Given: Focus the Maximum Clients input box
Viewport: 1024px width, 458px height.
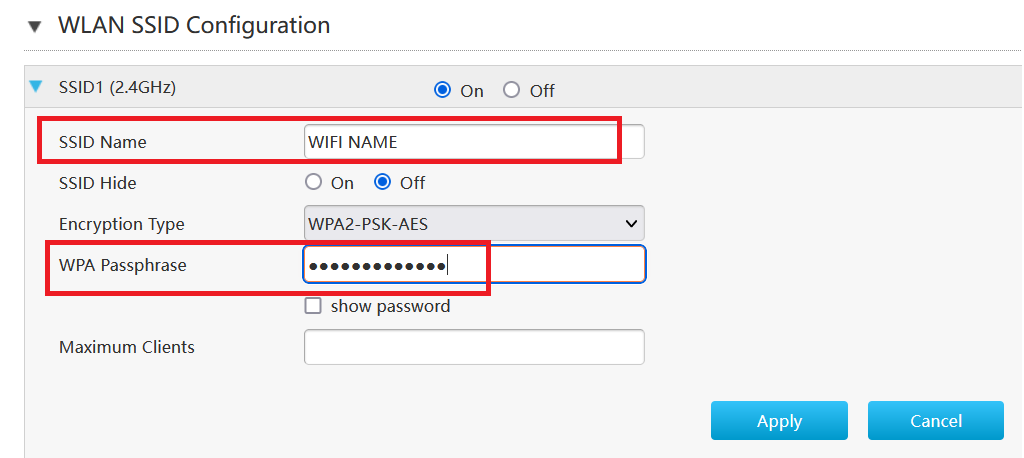Looking at the screenshot, I should pos(474,347).
